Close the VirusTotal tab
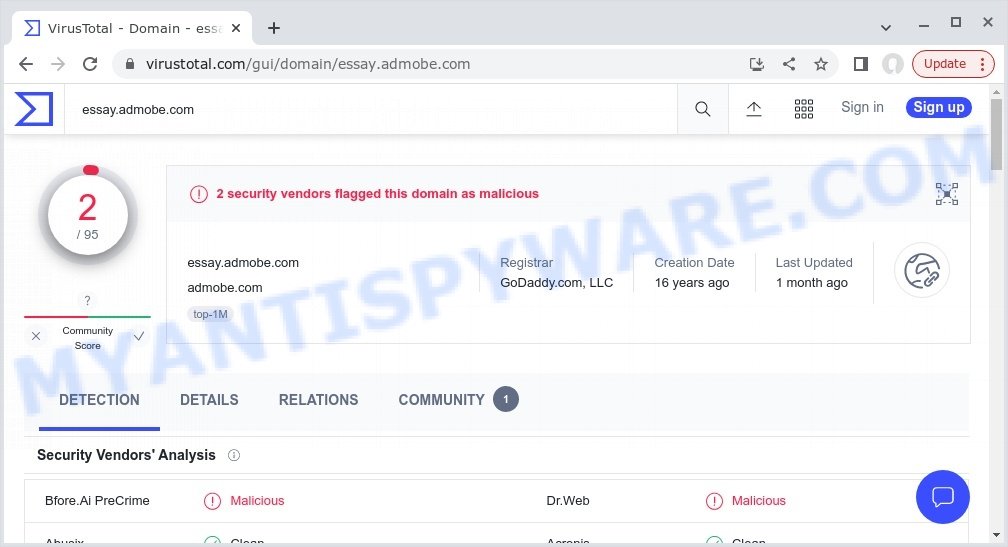Screen dimensions: 1008x547 [236, 28]
